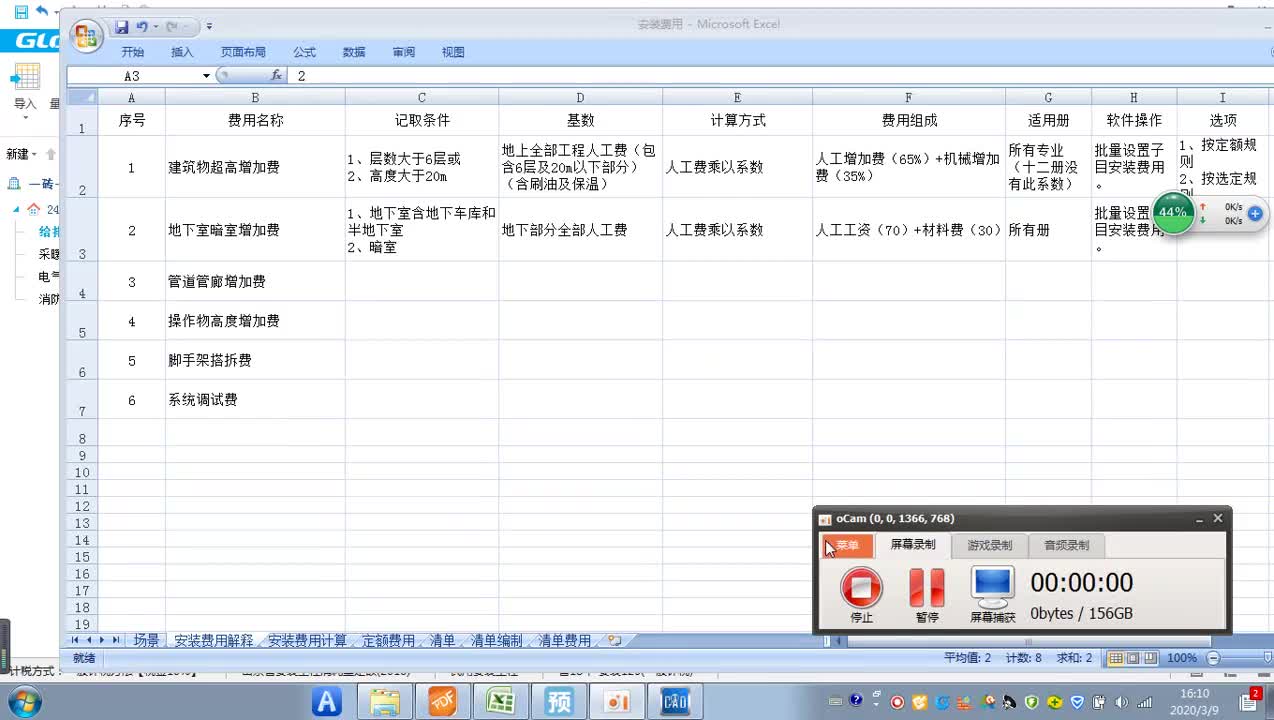Select cell 地下室暗室增加费

coord(255,230)
